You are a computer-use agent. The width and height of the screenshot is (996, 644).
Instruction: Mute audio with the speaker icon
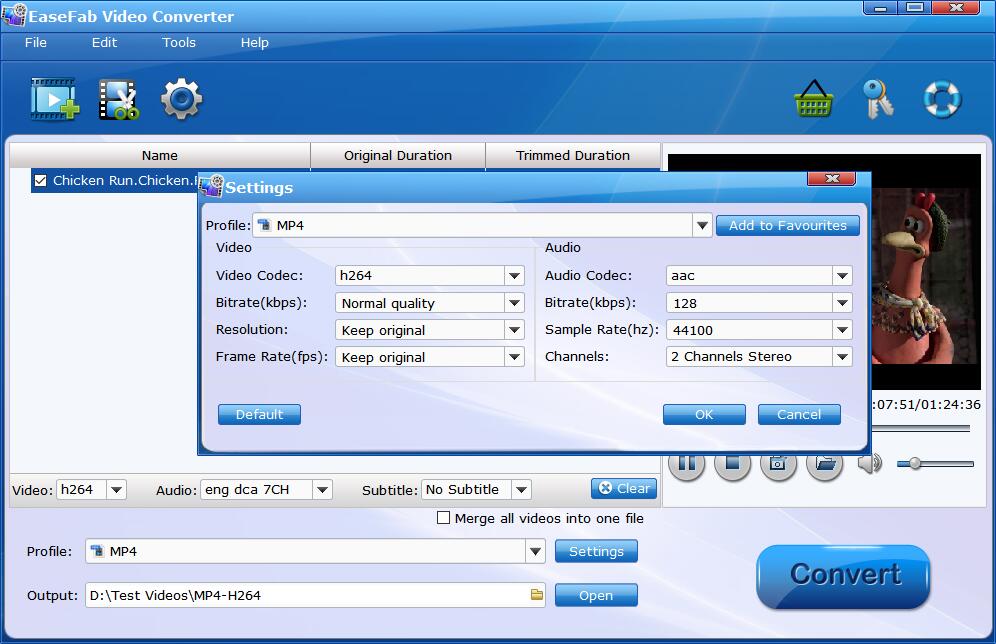(x=870, y=464)
